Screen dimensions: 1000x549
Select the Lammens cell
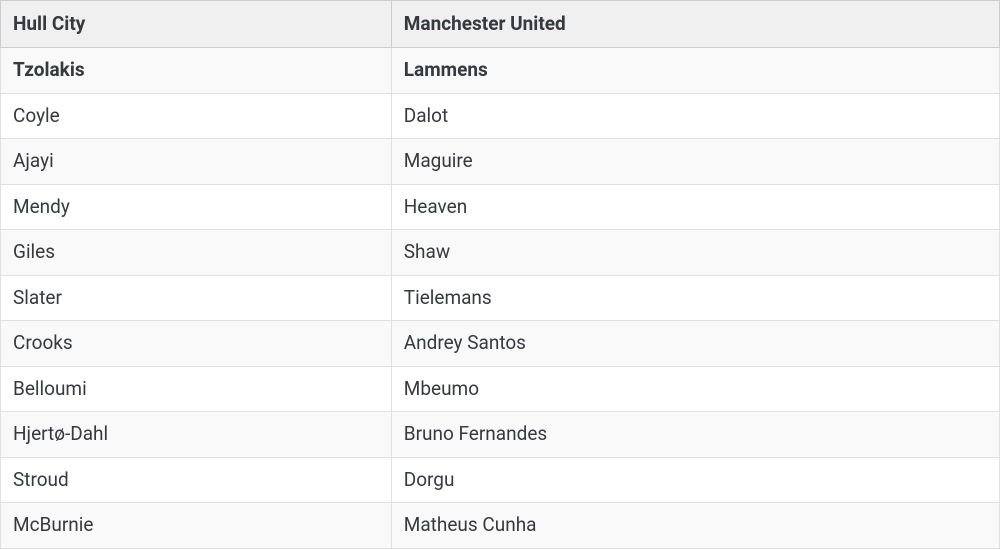[x=695, y=70]
